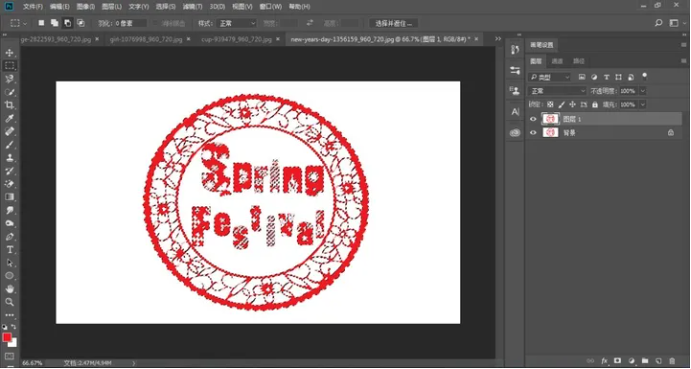Select the Move tool
Viewport: 691px width, 369px height.
tap(9, 53)
